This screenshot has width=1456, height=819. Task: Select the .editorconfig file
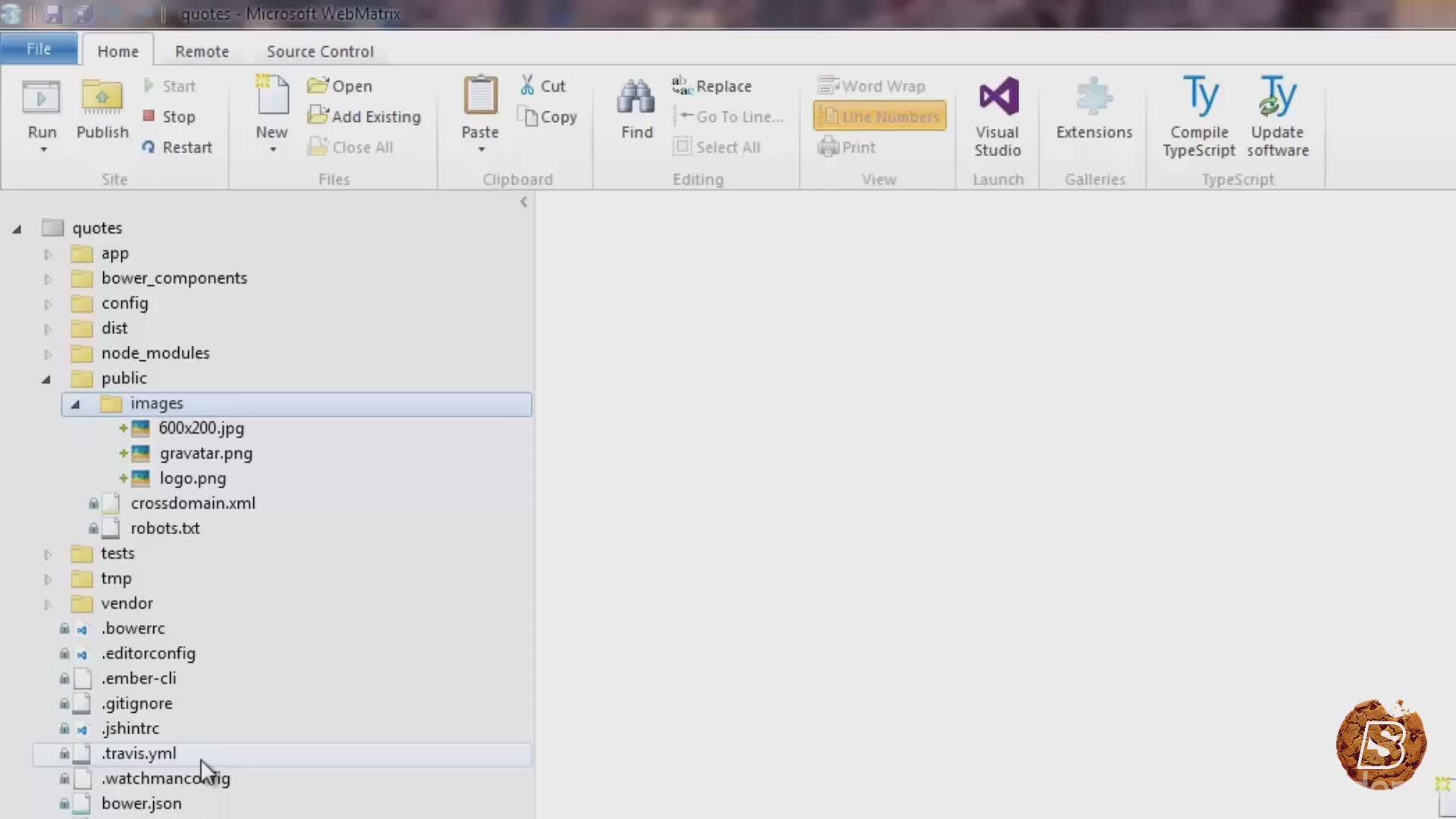pyautogui.click(x=148, y=654)
